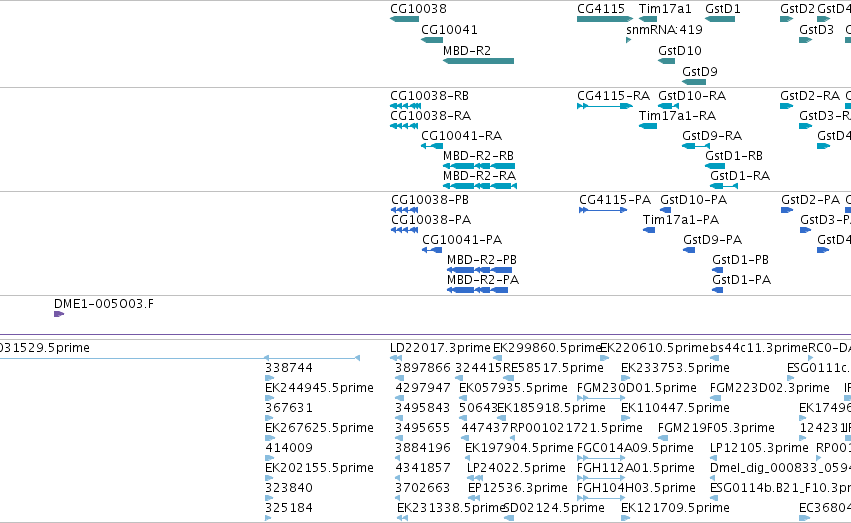Click the GstD9-PA protein label
This screenshot has height=523, width=851.
pyautogui.click(x=712, y=240)
